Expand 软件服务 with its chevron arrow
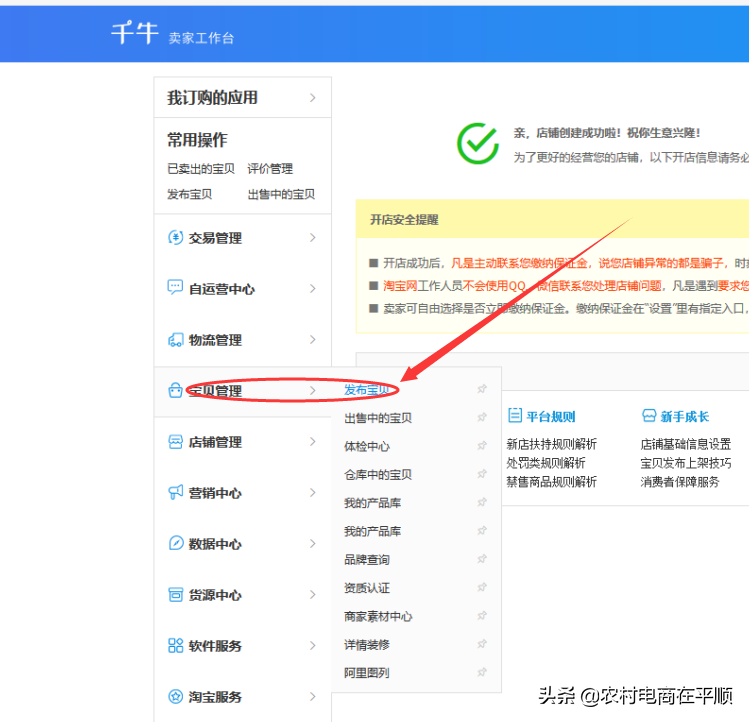The width and height of the screenshot is (749, 722). 312,645
